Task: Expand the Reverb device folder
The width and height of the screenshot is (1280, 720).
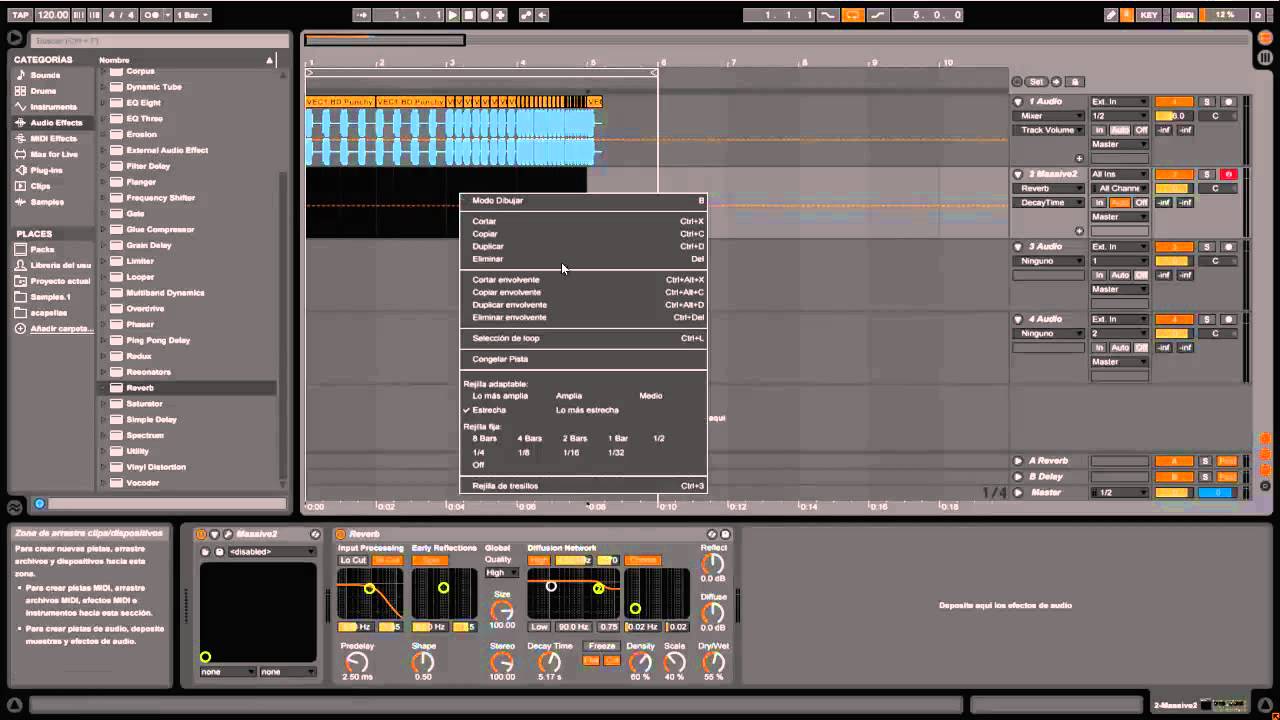Action: point(103,388)
